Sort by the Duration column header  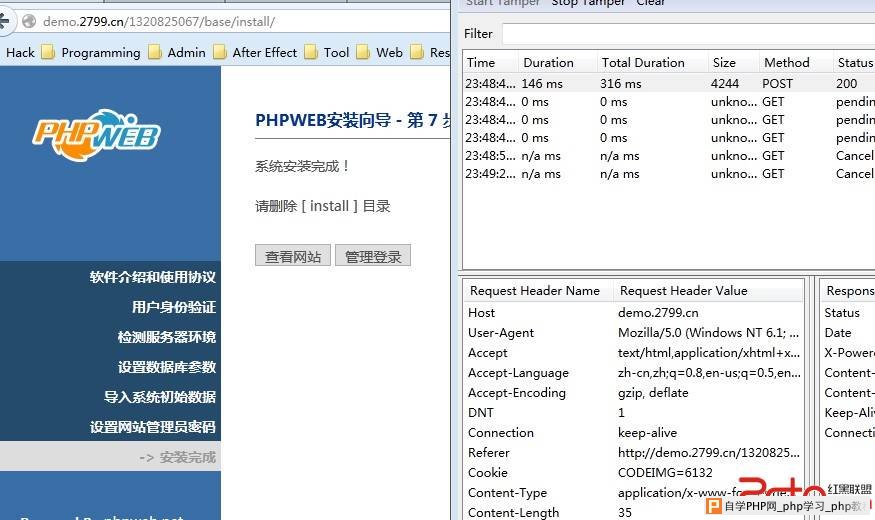click(x=557, y=62)
